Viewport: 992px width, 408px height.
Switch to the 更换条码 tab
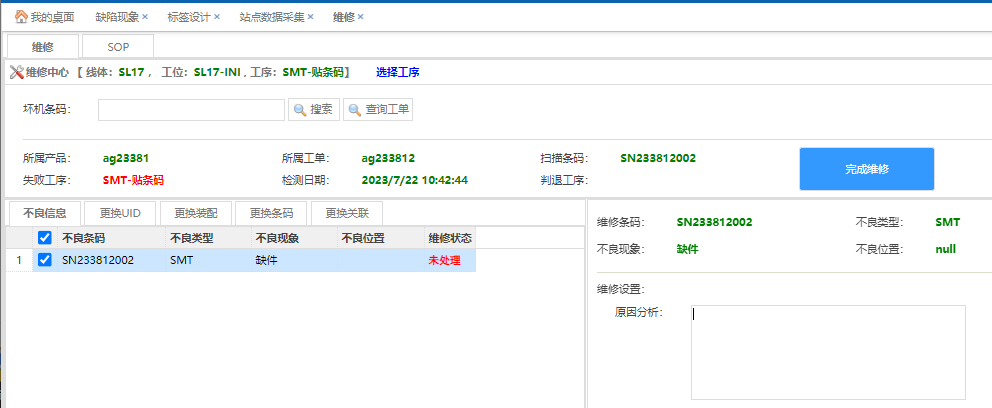[x=271, y=213]
